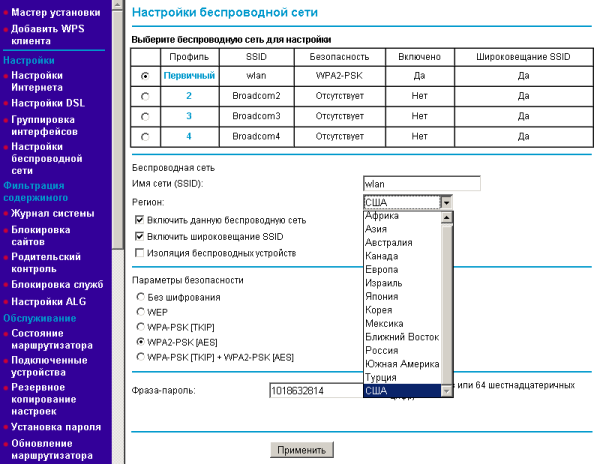
Task: Choose WPA-PSK [TKIP] security option
Action: (x=141, y=327)
